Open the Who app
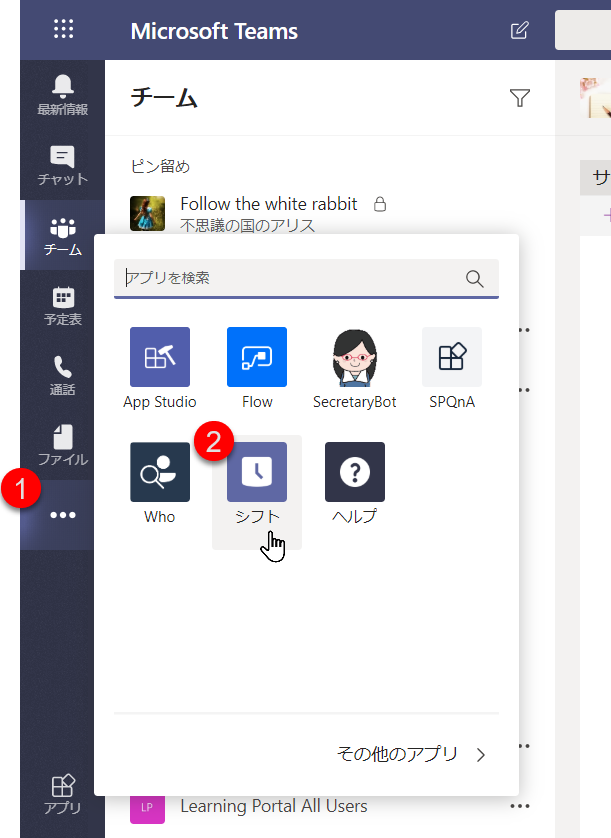 tap(160, 484)
